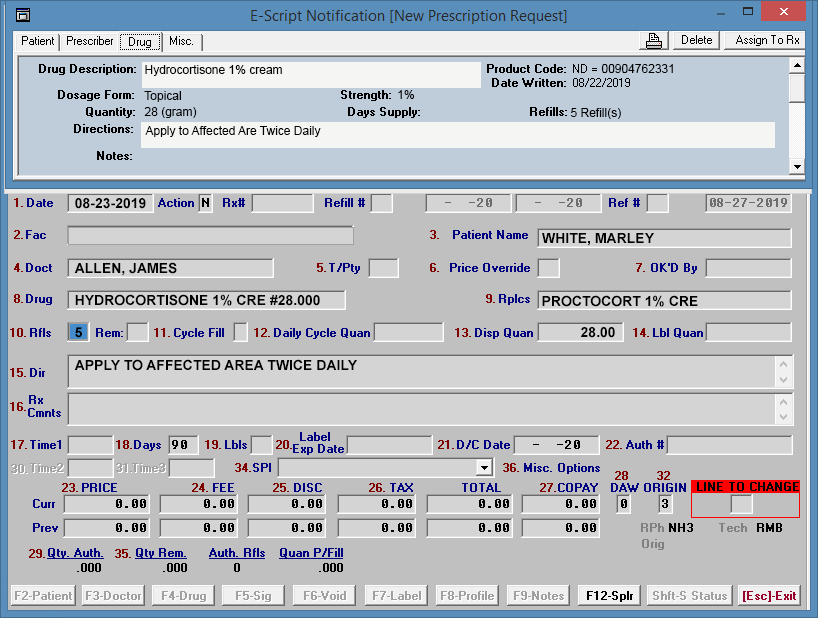The image size is (818, 618).
Task: Select the Refills count field
Action: [79, 332]
